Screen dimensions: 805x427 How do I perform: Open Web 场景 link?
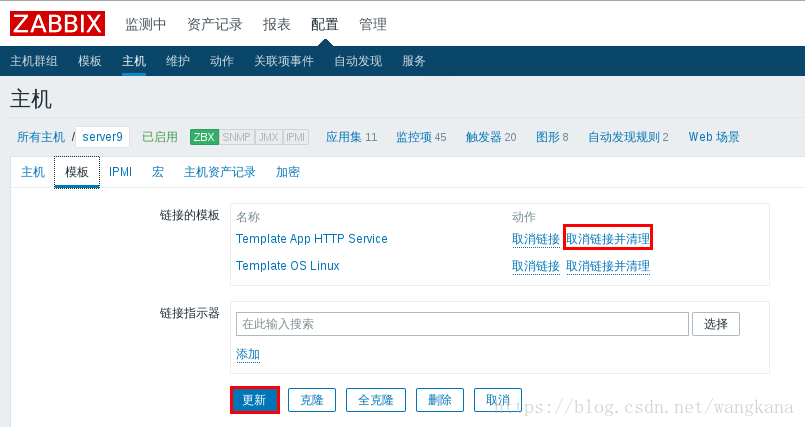(x=714, y=137)
